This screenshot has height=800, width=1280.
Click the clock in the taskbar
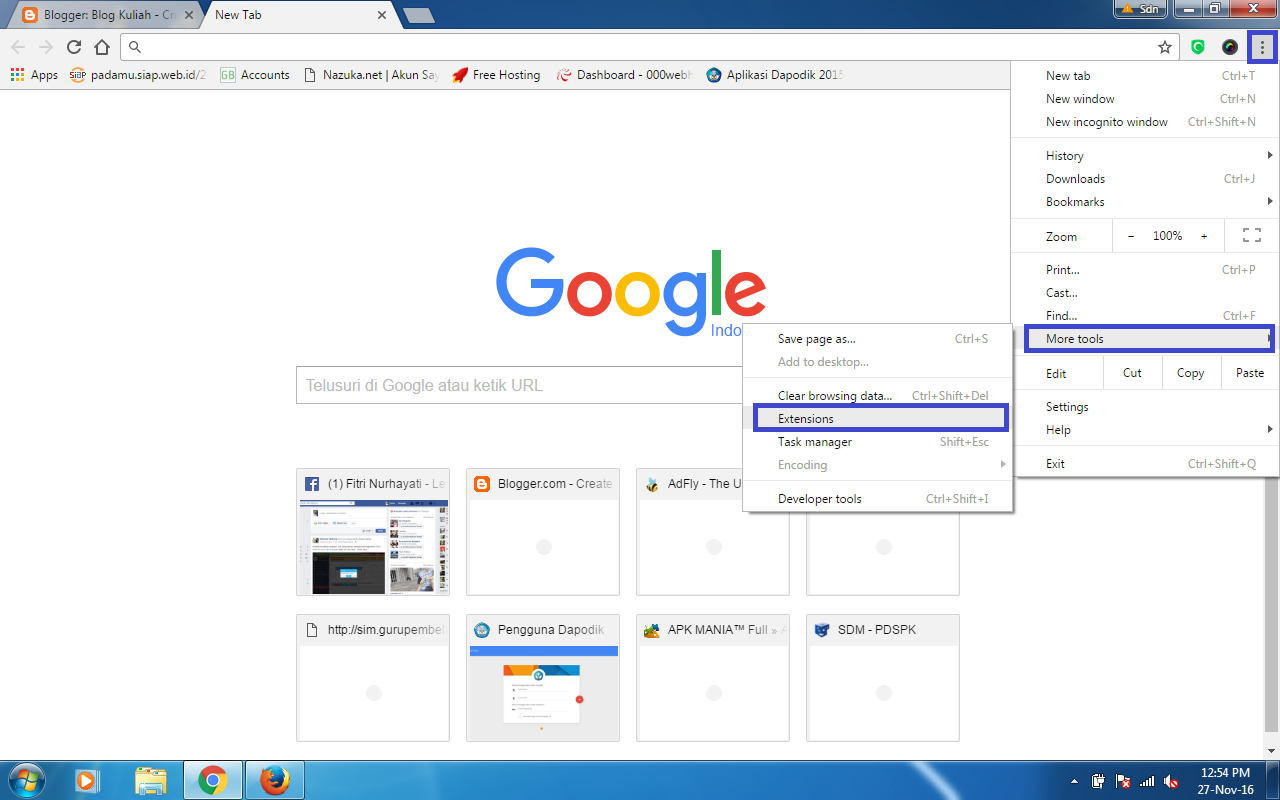click(x=1226, y=780)
